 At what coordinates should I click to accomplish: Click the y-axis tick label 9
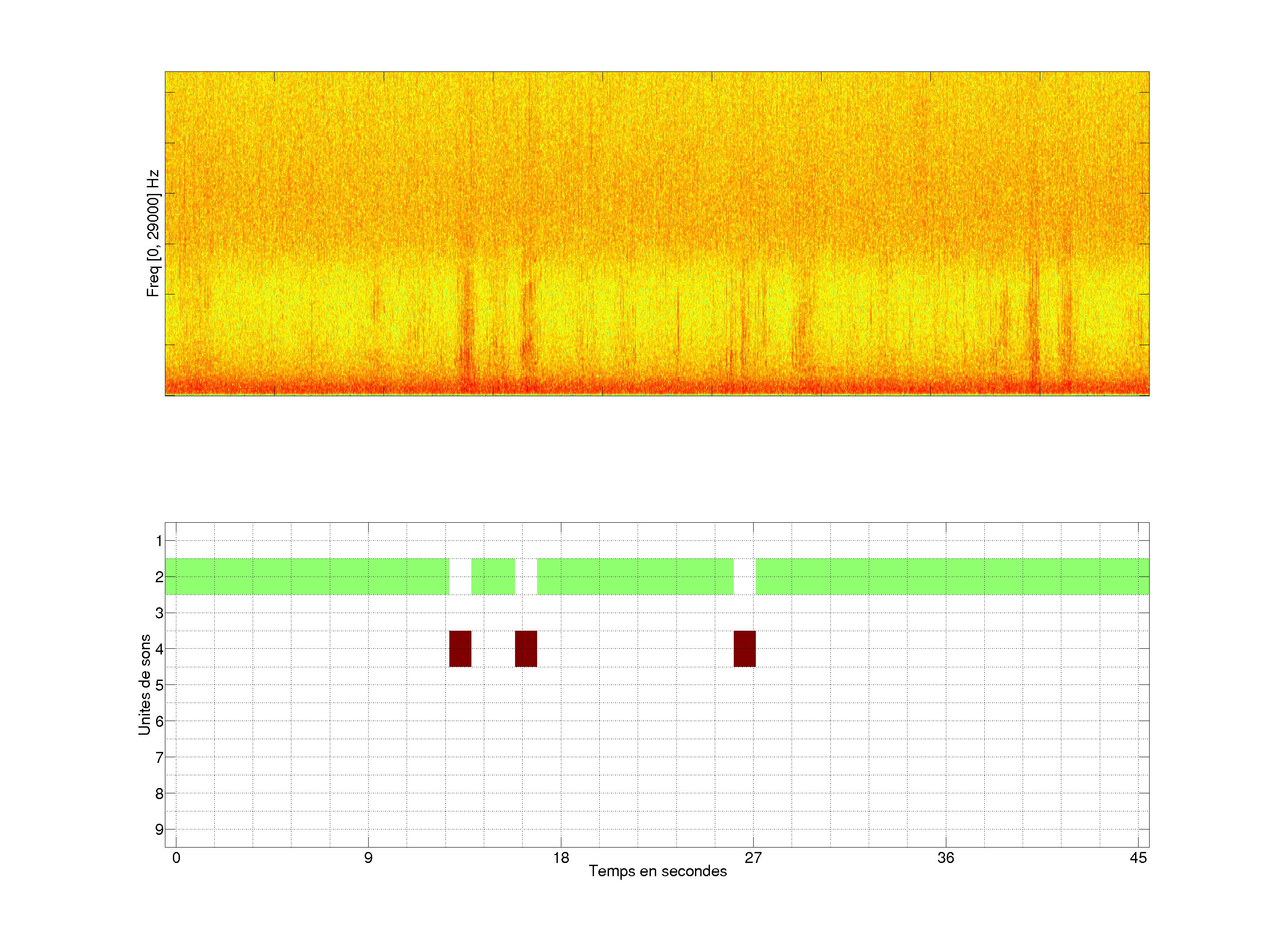point(159,829)
